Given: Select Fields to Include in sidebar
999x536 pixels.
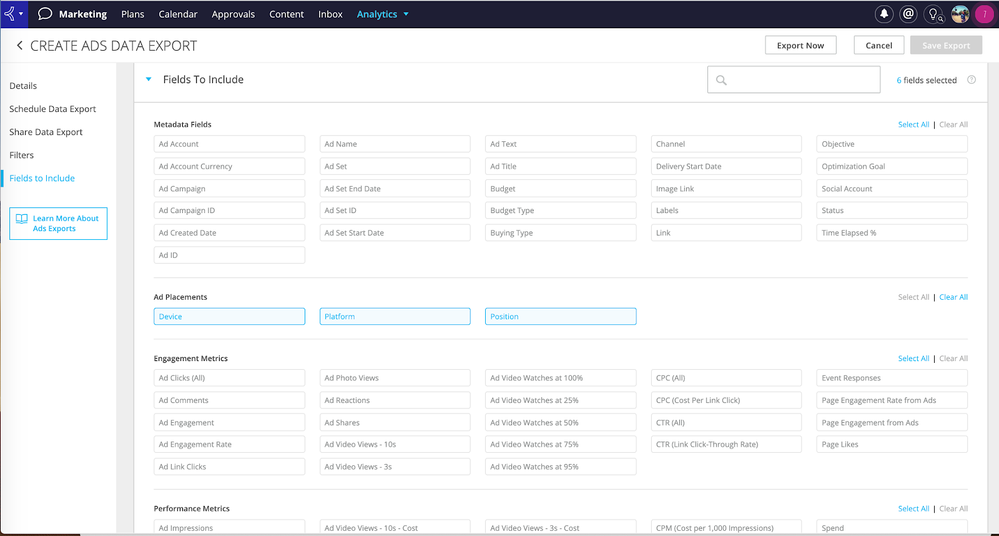Looking at the screenshot, I should (42, 178).
